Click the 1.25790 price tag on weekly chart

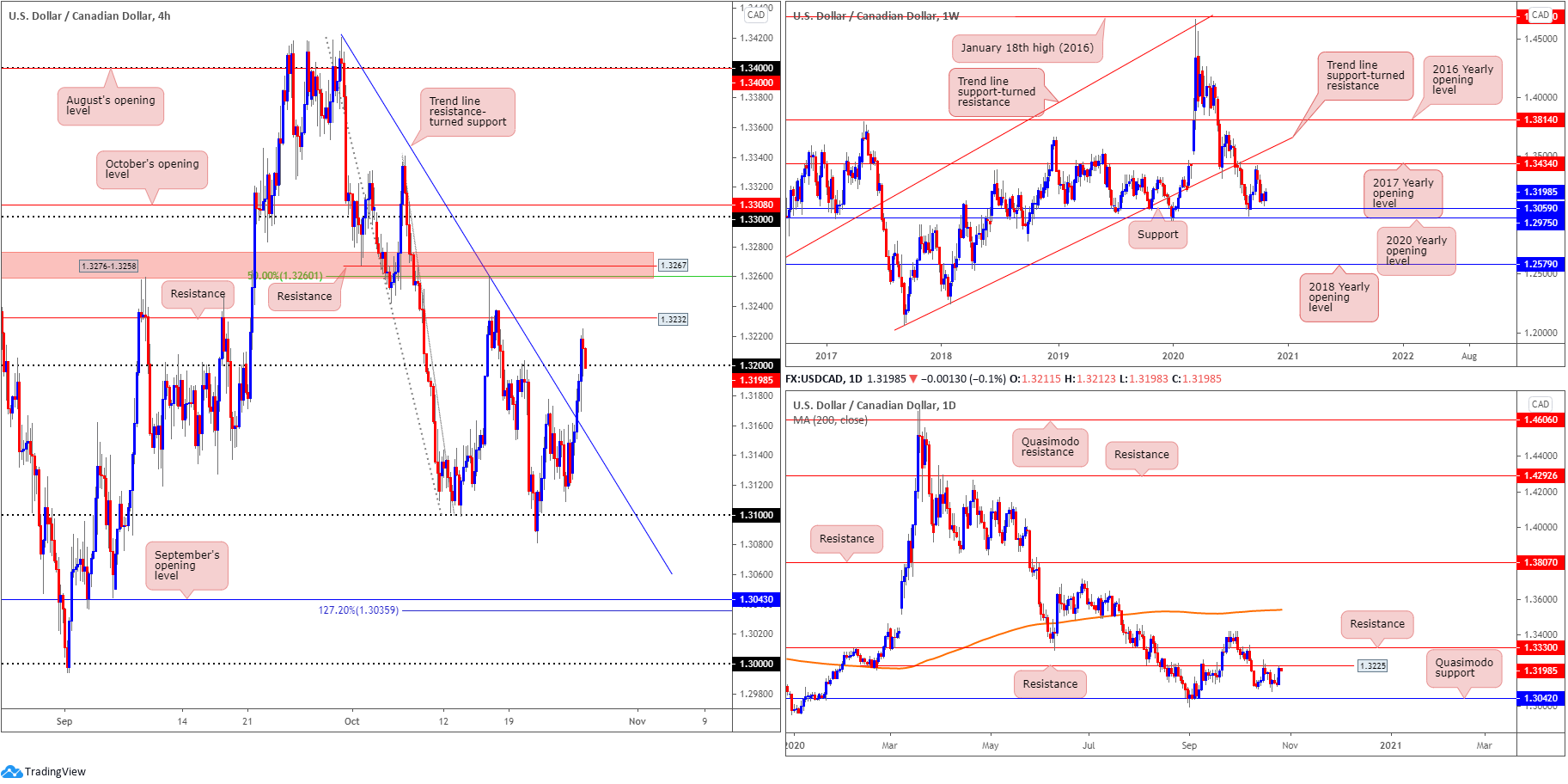1541,264
